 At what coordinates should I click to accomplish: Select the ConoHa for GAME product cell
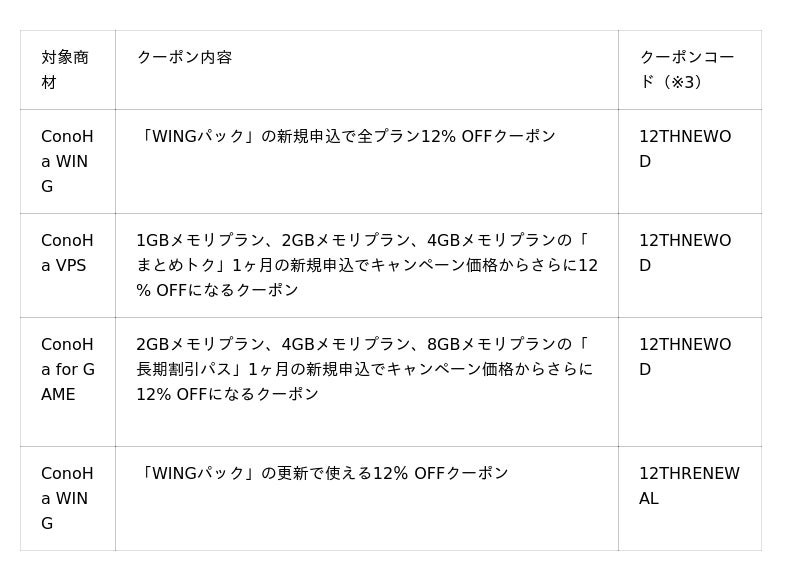click(x=67, y=369)
